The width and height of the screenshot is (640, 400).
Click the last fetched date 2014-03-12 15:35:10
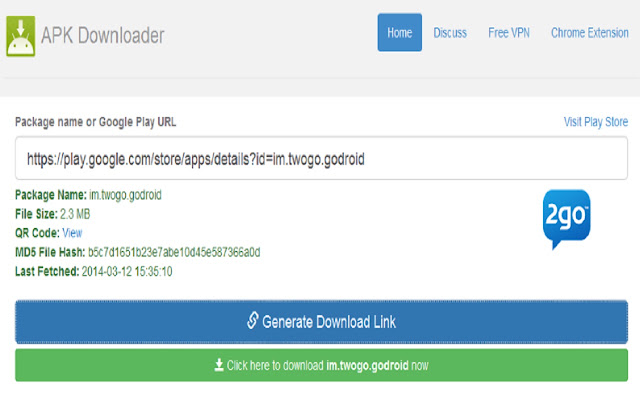pos(127,271)
